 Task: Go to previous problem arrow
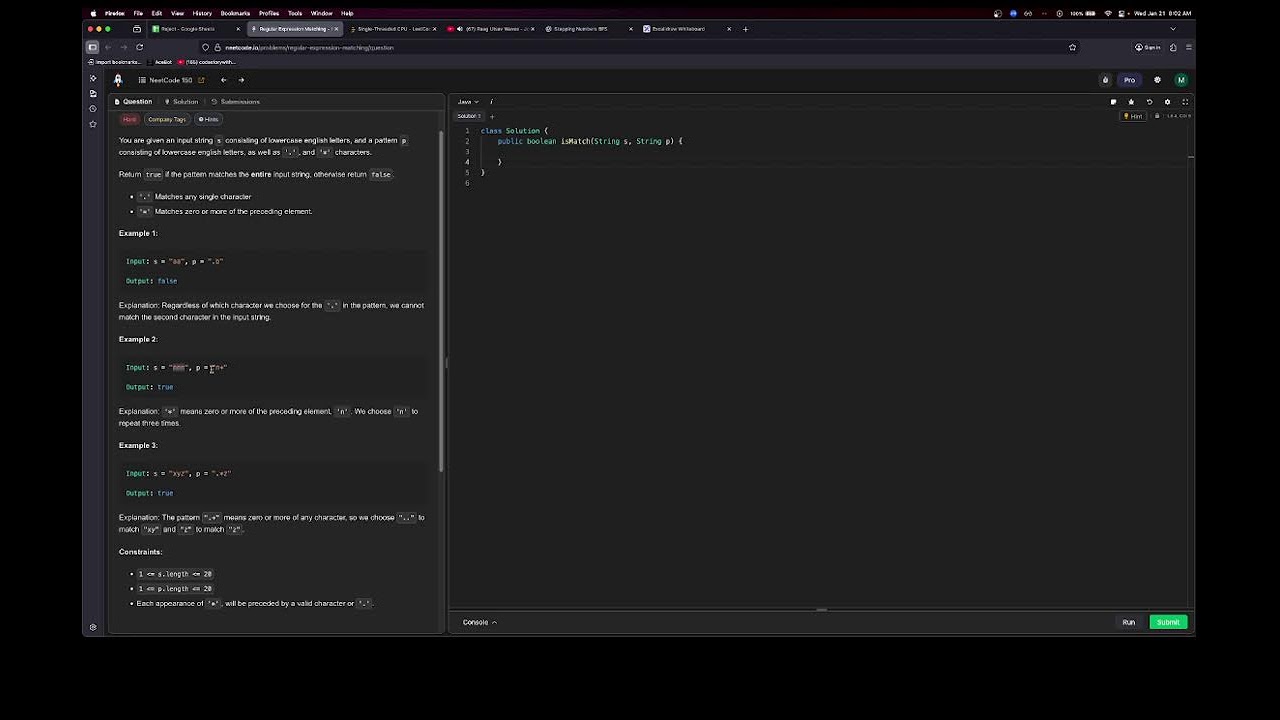coord(223,80)
